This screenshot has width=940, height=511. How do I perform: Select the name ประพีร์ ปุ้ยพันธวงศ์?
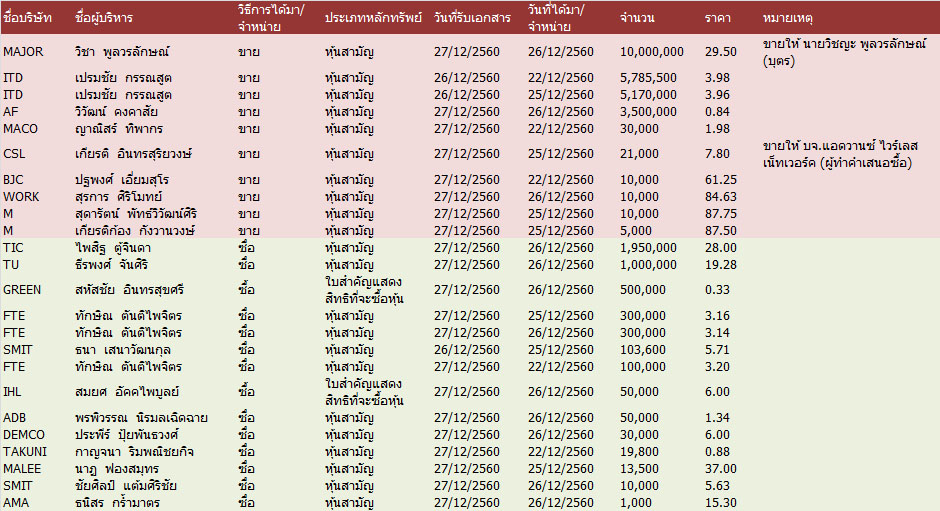(x=126, y=434)
